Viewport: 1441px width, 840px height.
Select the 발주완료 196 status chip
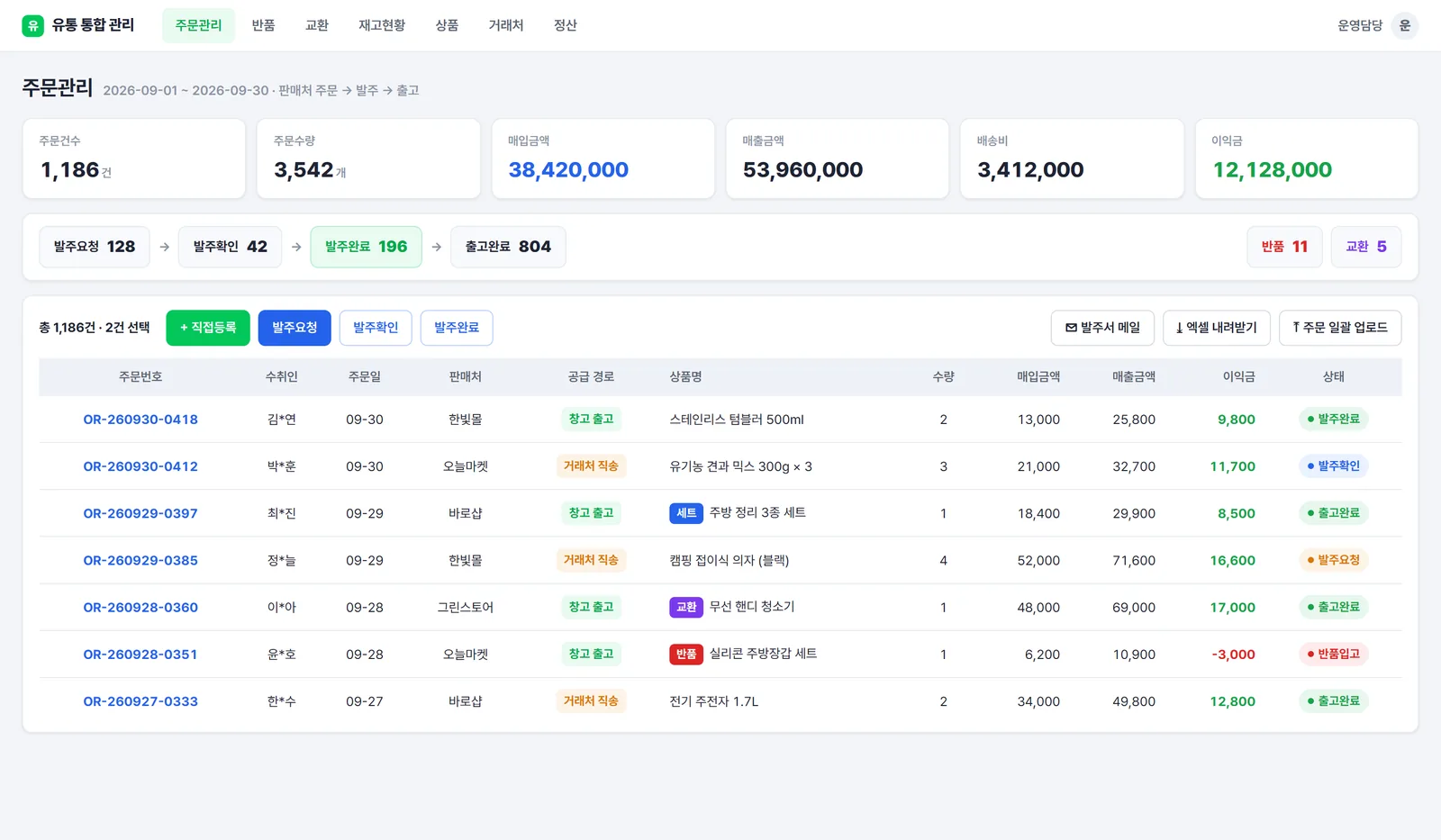point(367,247)
